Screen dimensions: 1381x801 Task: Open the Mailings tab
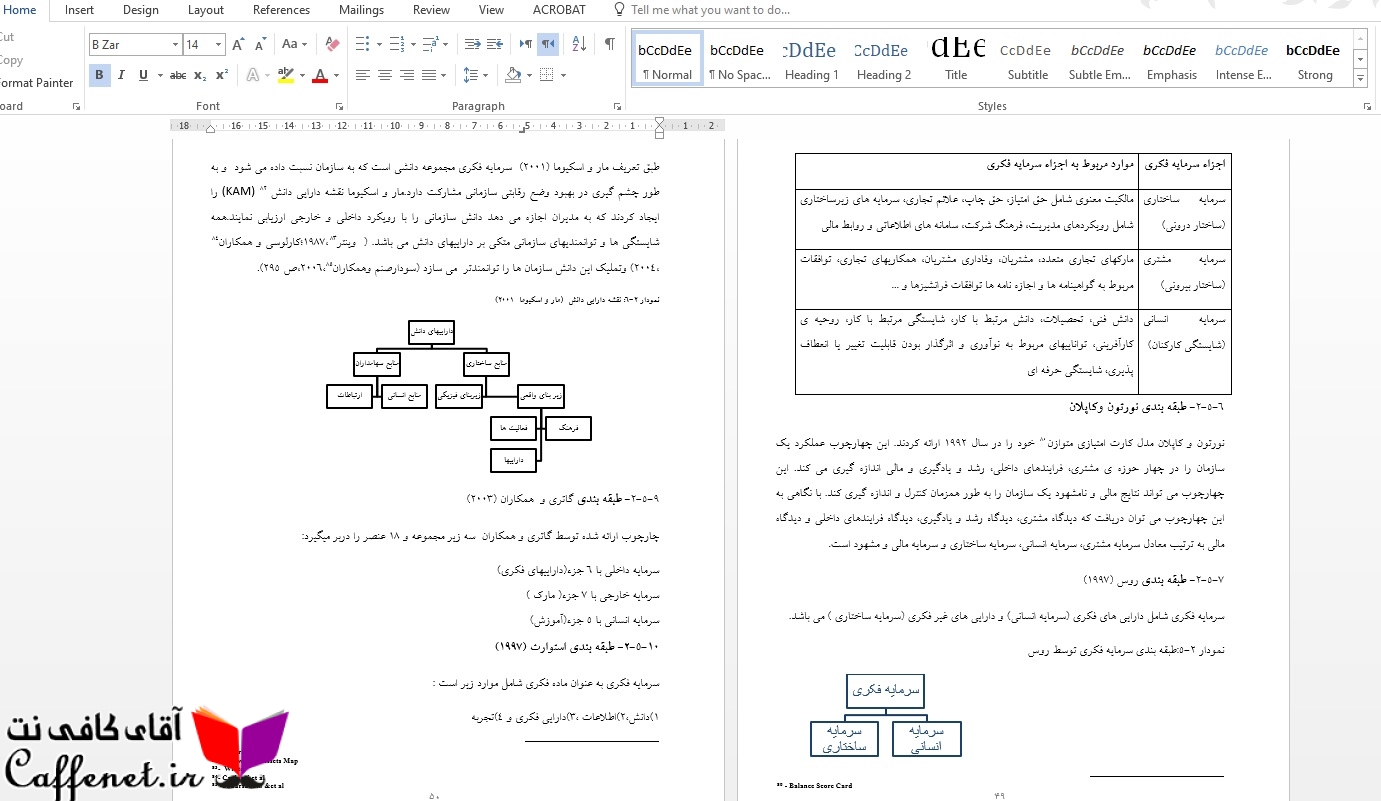361,10
